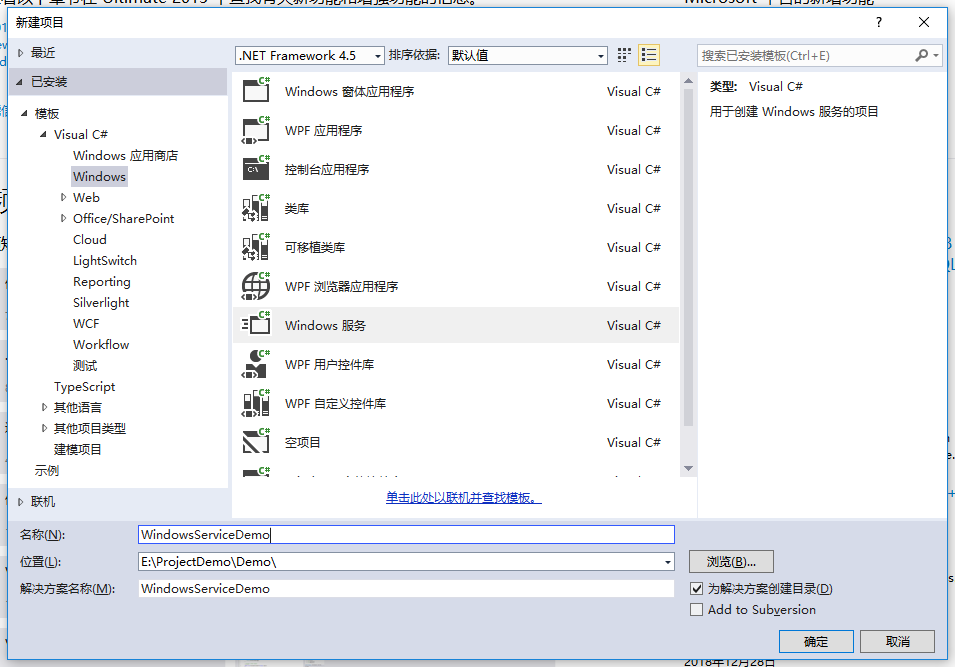This screenshot has width=955, height=667.
Task: Select the Windows 窗体应用程序 template icon
Action: click(256, 91)
